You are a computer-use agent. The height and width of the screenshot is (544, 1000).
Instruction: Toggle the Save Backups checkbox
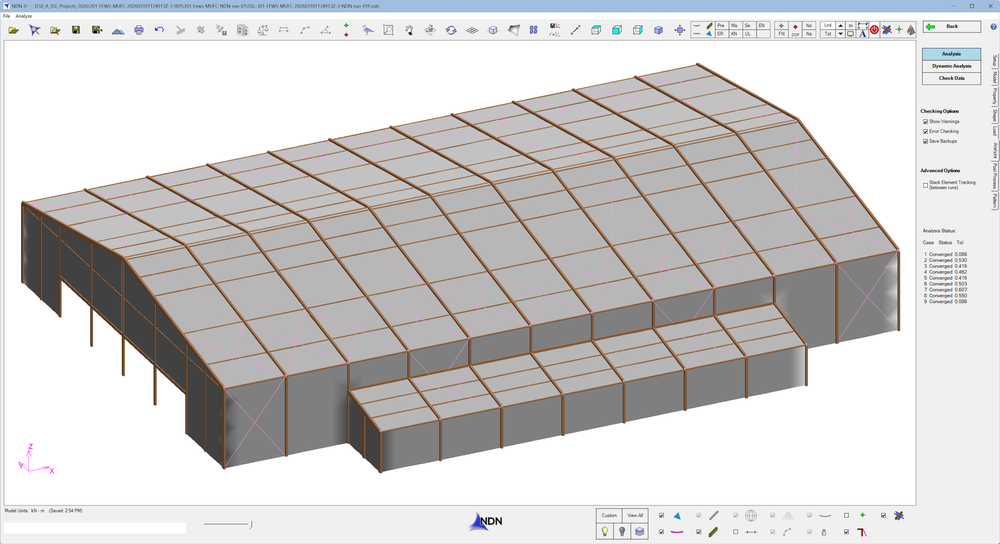tap(925, 141)
